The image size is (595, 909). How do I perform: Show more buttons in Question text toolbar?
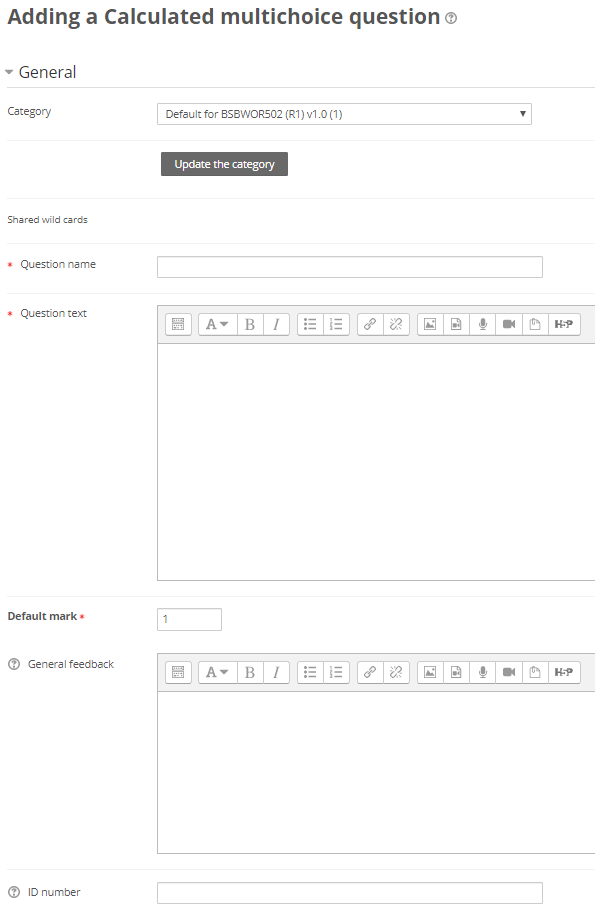point(178,324)
